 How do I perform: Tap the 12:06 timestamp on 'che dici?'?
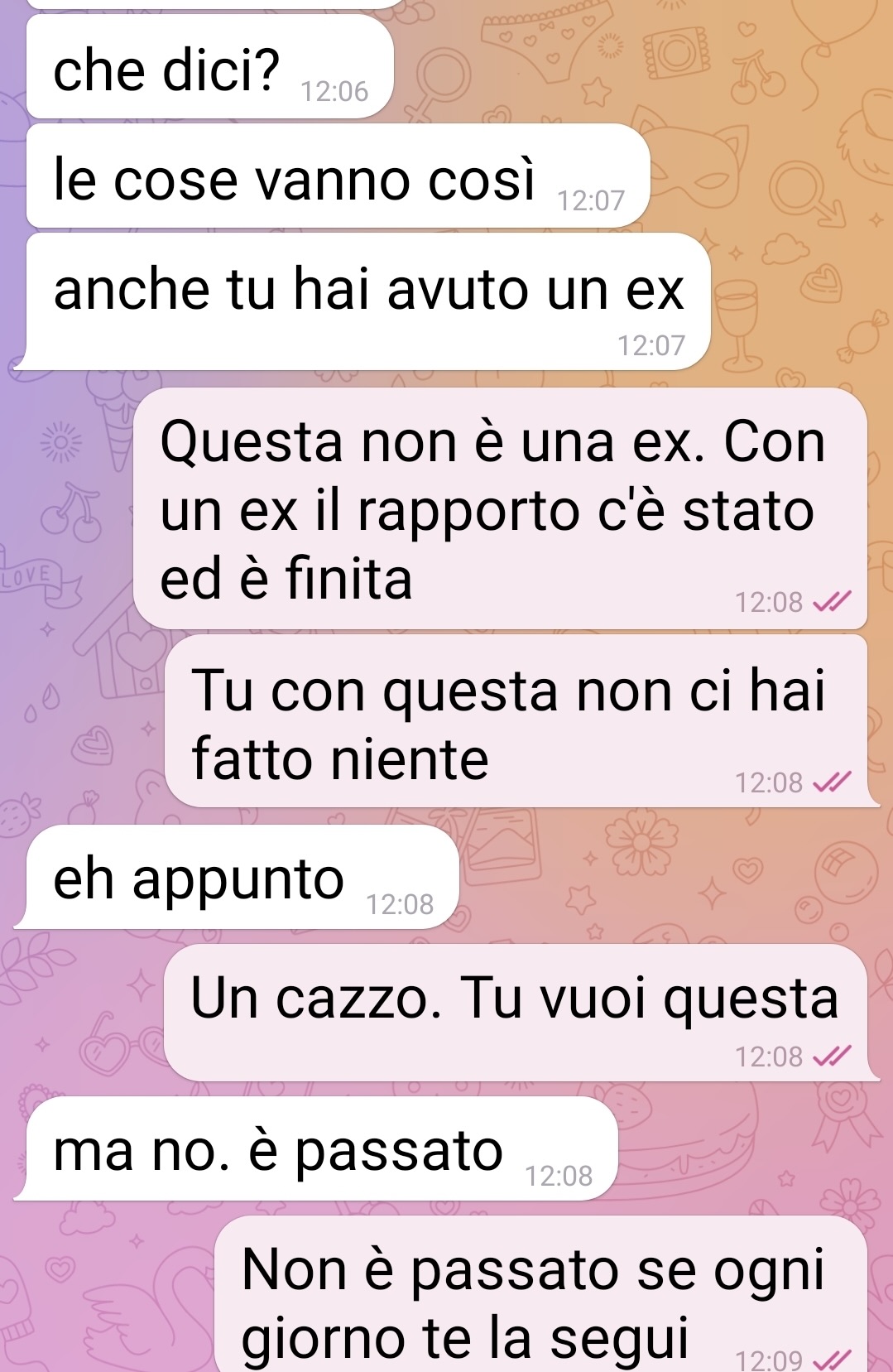334,91
